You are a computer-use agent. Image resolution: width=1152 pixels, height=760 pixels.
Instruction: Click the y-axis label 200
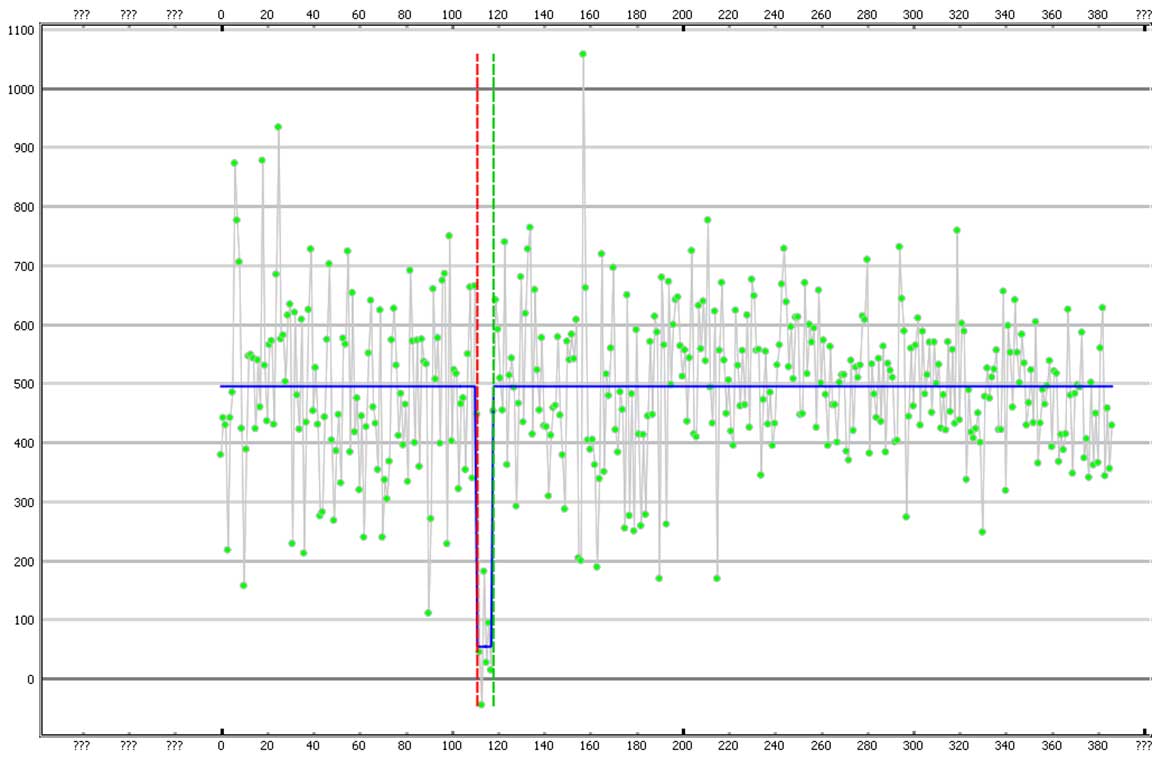tap(24, 562)
